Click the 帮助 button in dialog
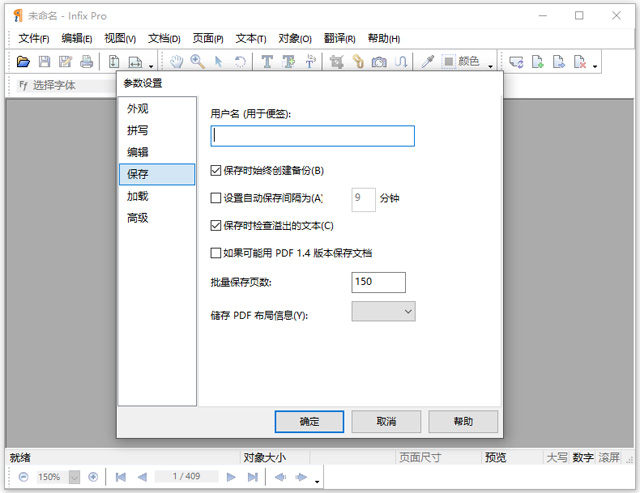640x493 pixels. click(x=463, y=422)
